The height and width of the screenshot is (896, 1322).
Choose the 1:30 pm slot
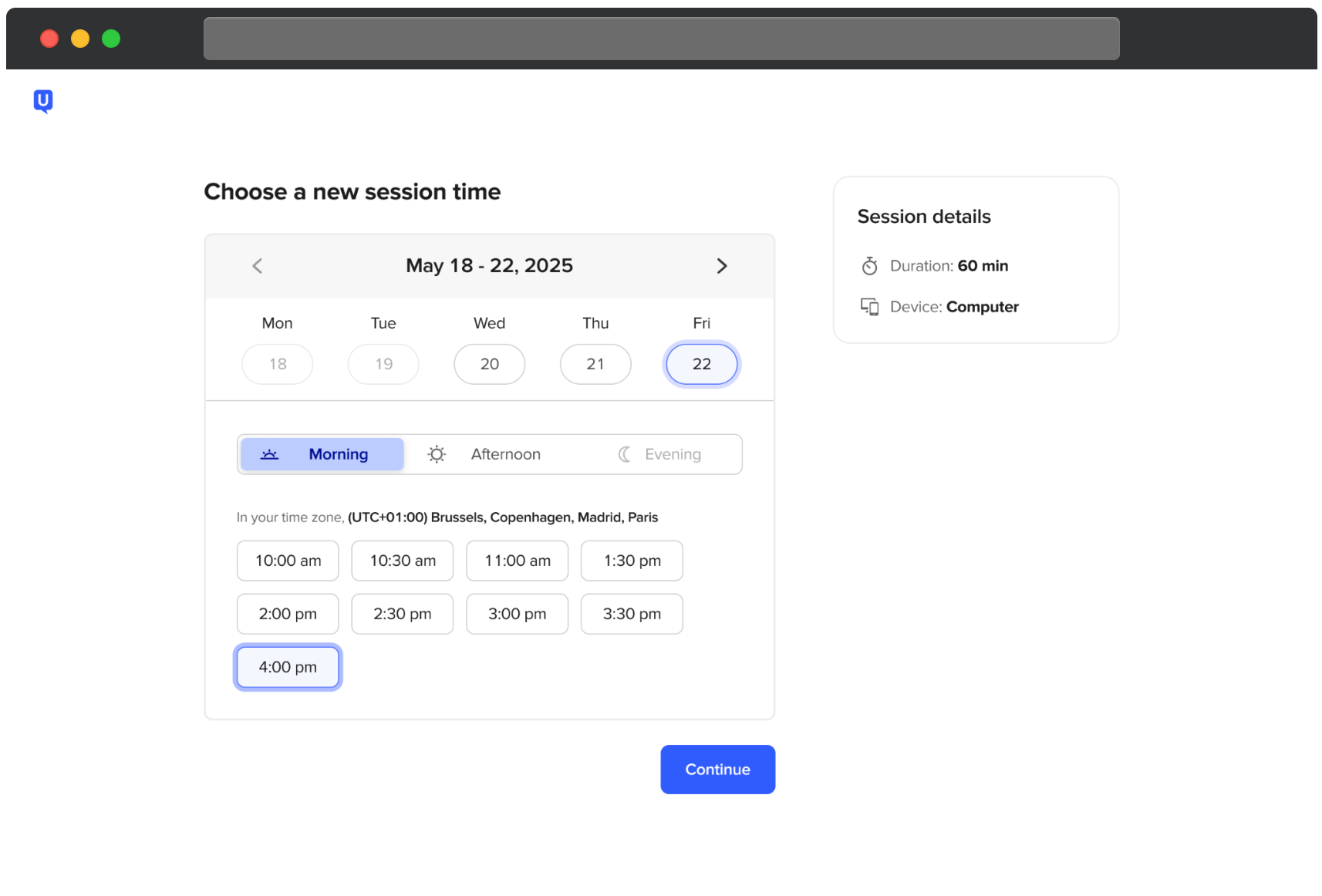pyautogui.click(x=632, y=561)
